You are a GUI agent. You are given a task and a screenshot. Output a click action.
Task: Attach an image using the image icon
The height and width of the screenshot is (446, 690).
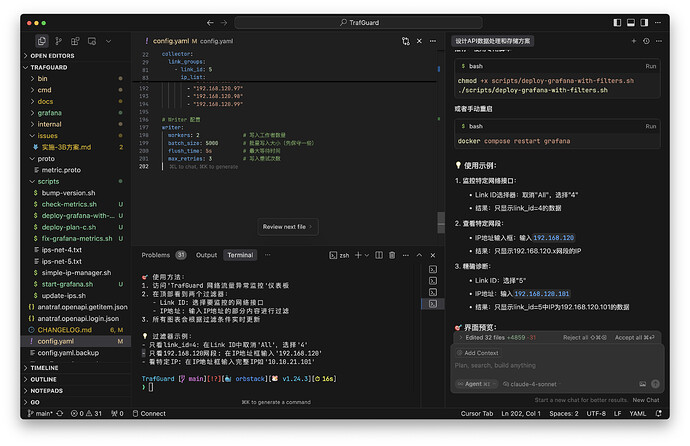(x=642, y=384)
